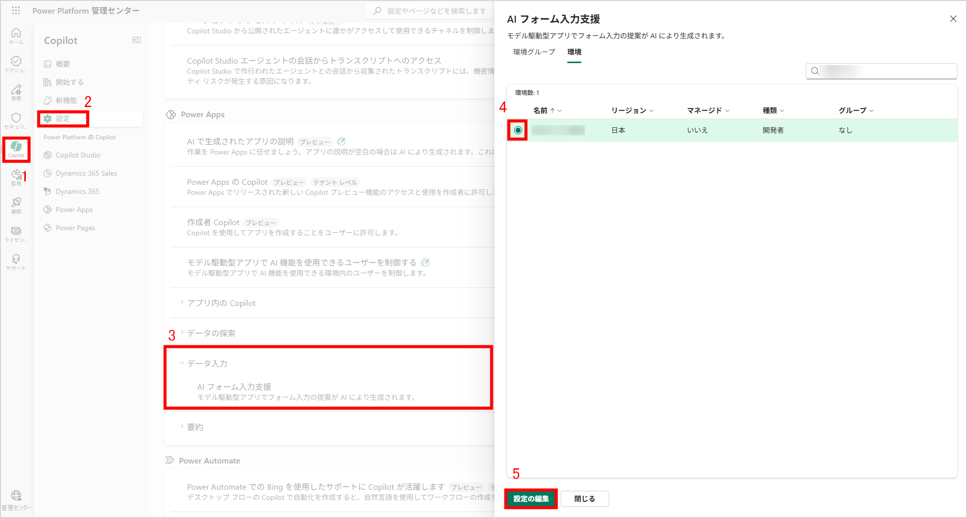Select the Copilot icon in the left rail

17,149
